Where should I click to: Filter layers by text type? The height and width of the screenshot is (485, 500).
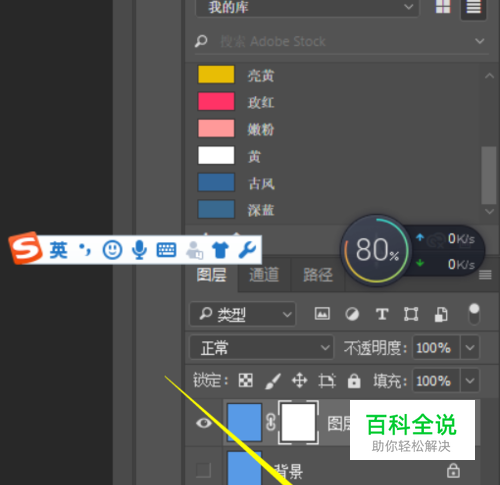tap(382, 314)
